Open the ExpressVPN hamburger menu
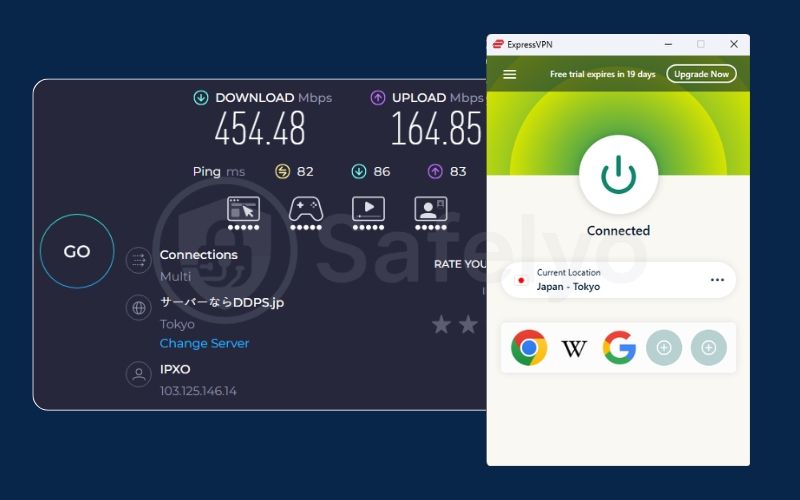Viewport: 800px width, 500px height. tap(509, 74)
